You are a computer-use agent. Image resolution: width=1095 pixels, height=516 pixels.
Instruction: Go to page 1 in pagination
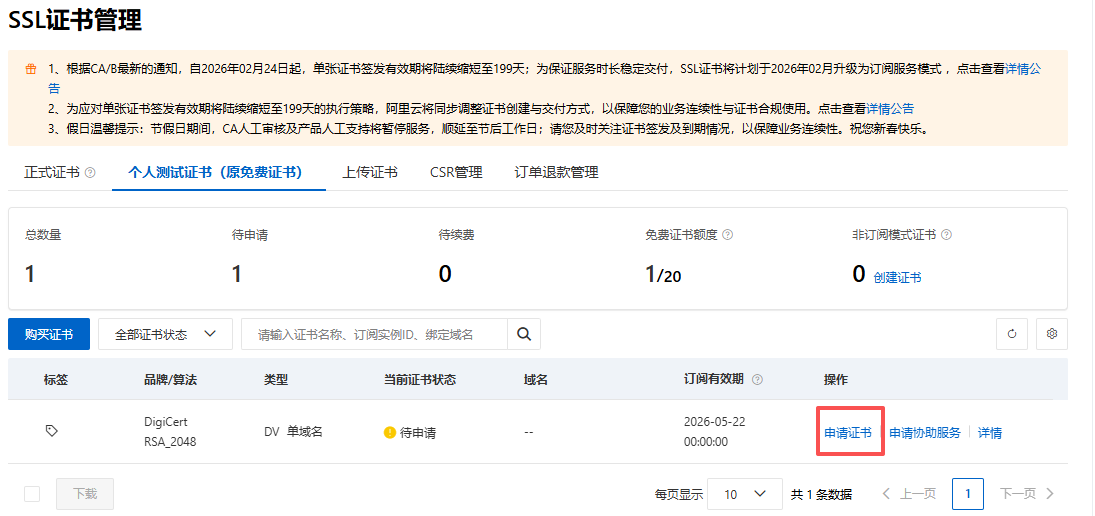(x=968, y=494)
